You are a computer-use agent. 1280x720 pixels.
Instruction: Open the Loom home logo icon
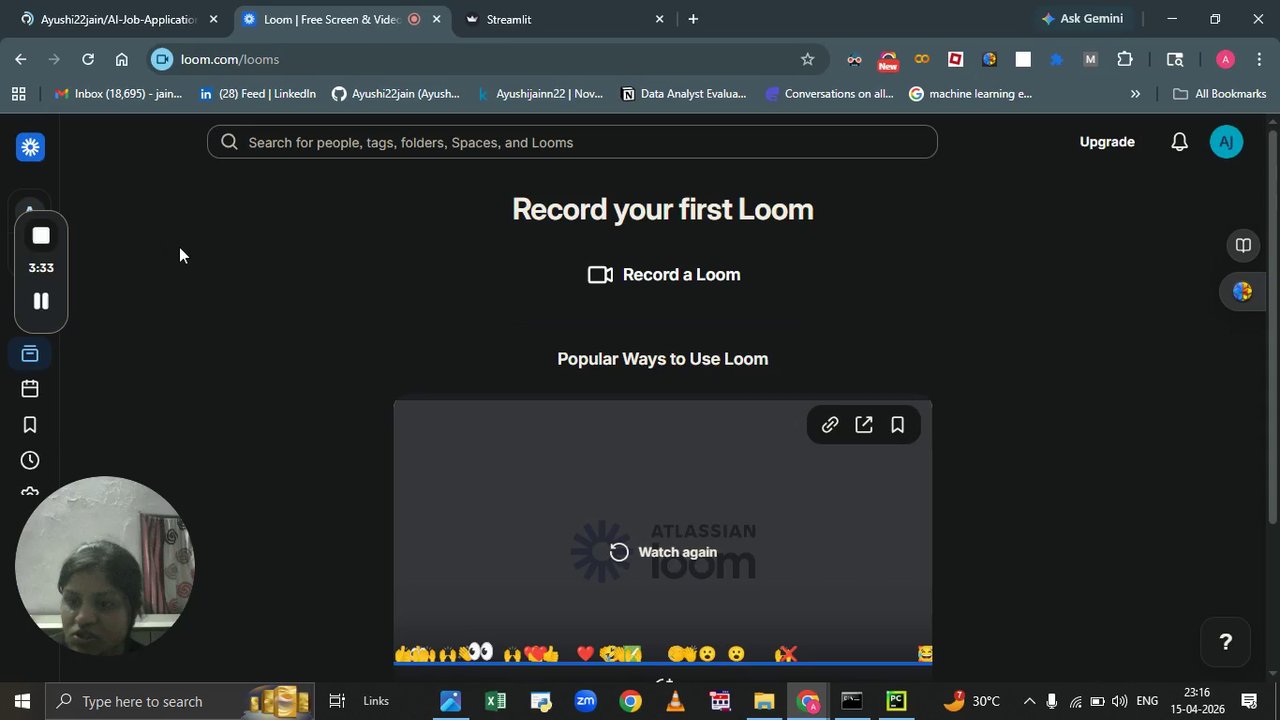coord(30,147)
